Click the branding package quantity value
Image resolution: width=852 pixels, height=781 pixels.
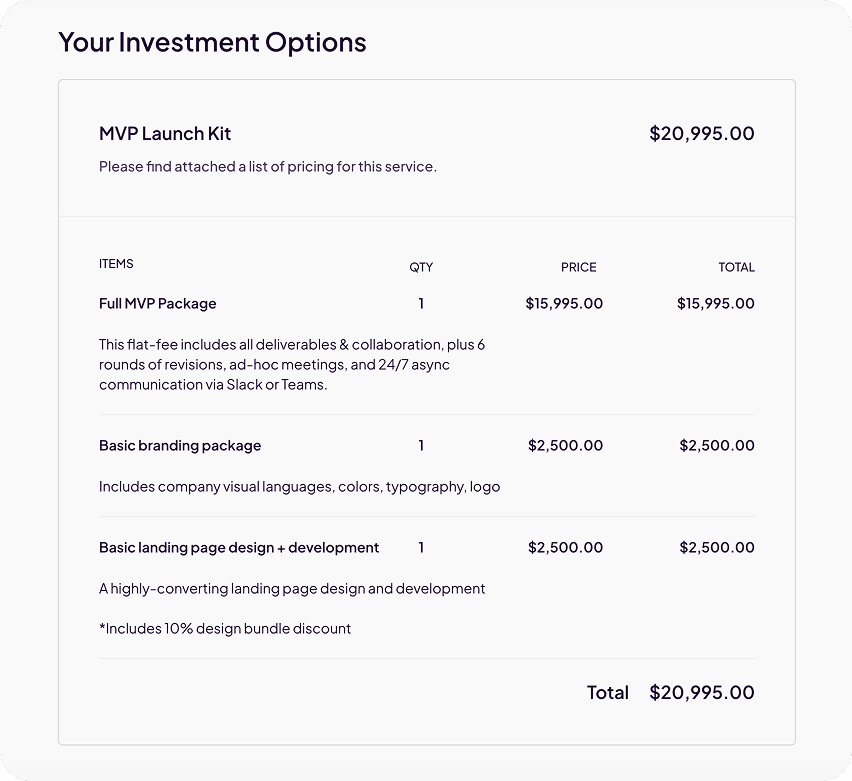pos(421,445)
